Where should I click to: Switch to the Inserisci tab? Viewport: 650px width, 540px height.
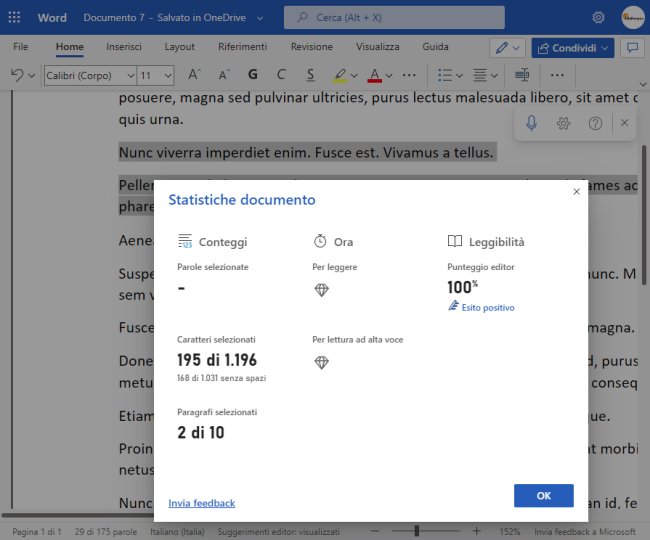[x=124, y=46]
